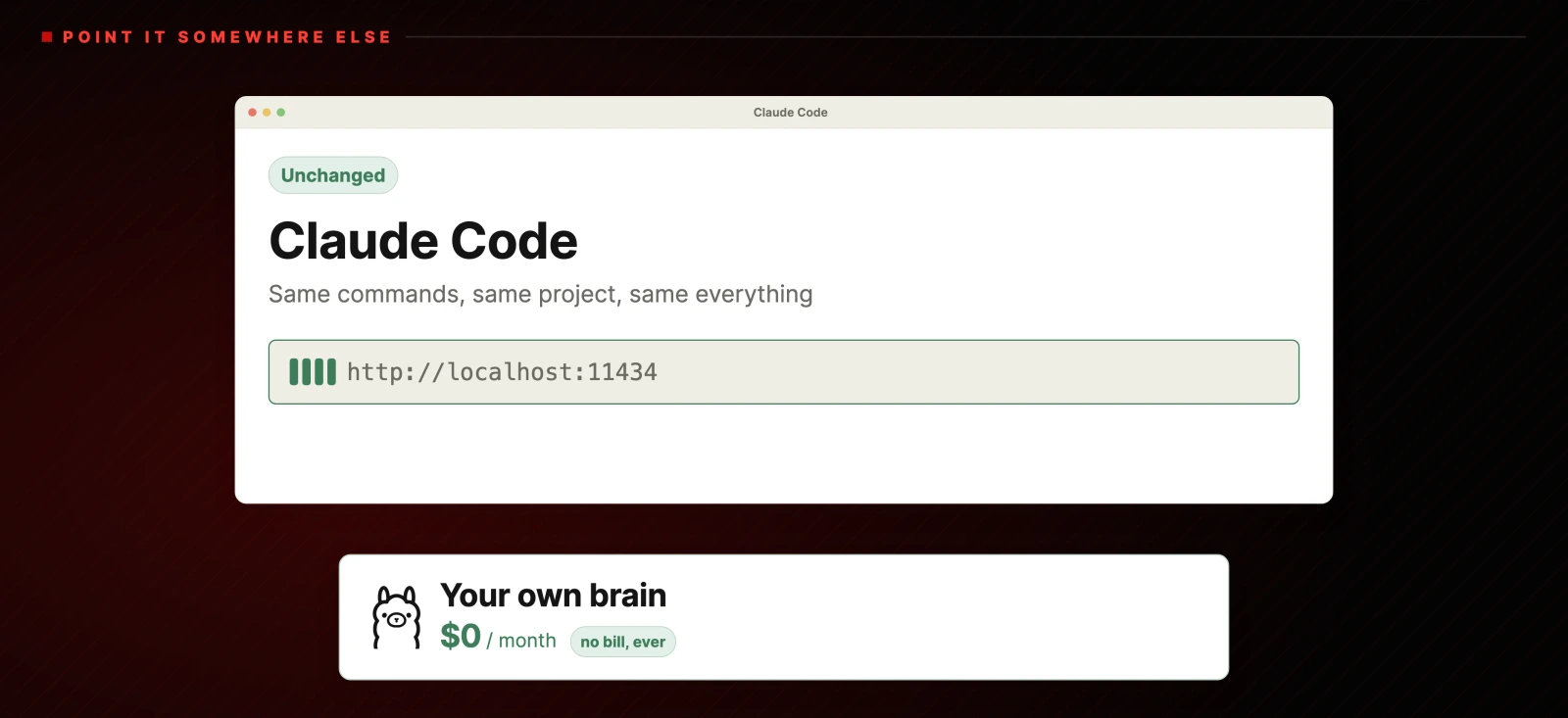
Task: Click the Ollama llama icon
Action: click(x=397, y=617)
